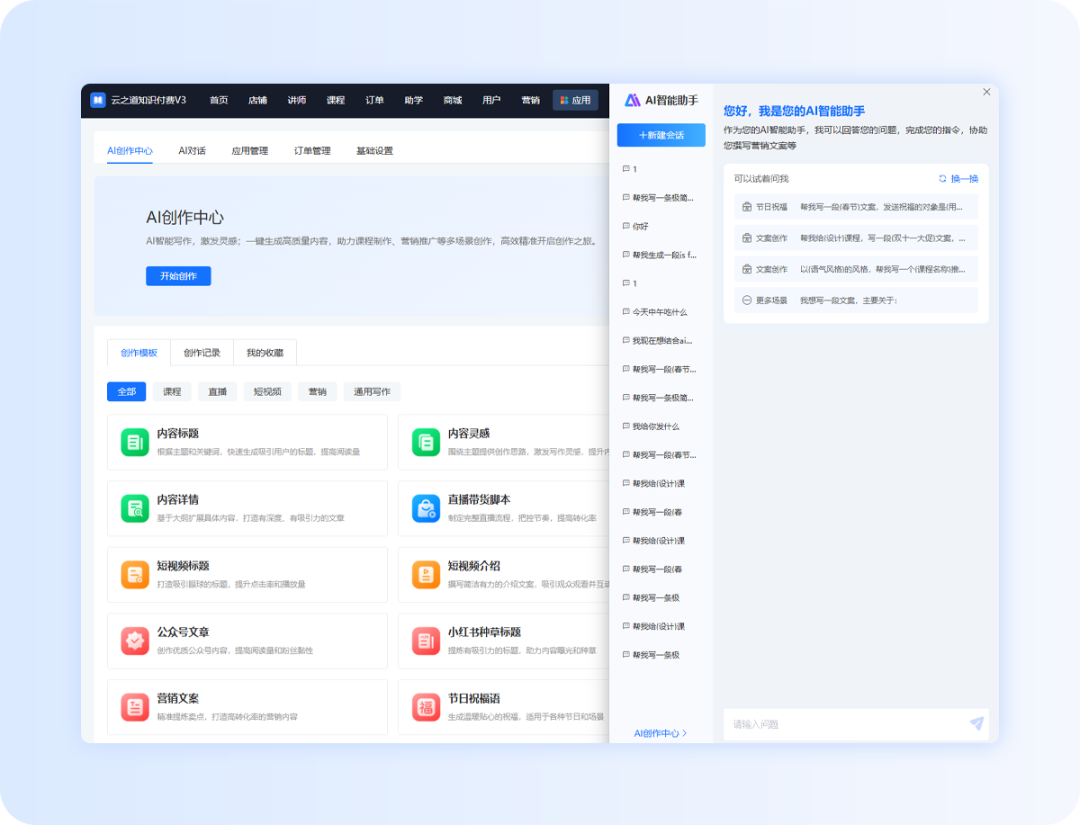Click the paper-plane send icon

click(977, 723)
